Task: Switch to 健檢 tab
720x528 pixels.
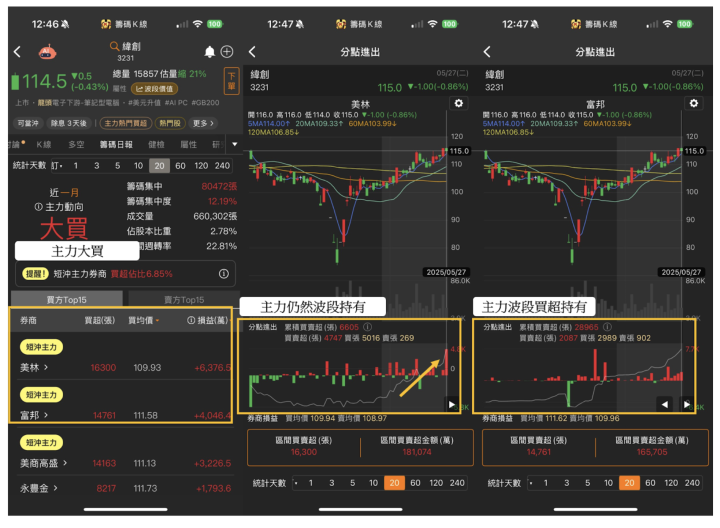Action: 156,144
